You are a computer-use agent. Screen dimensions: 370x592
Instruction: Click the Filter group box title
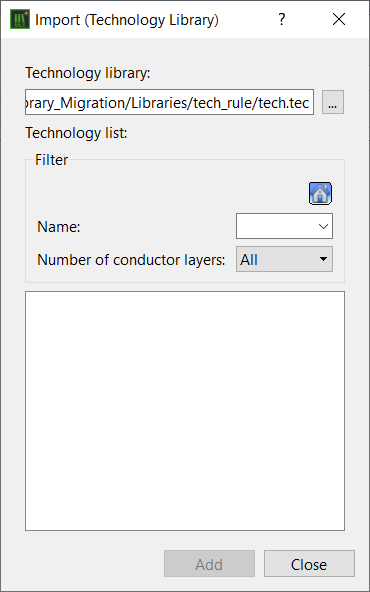coord(51,160)
